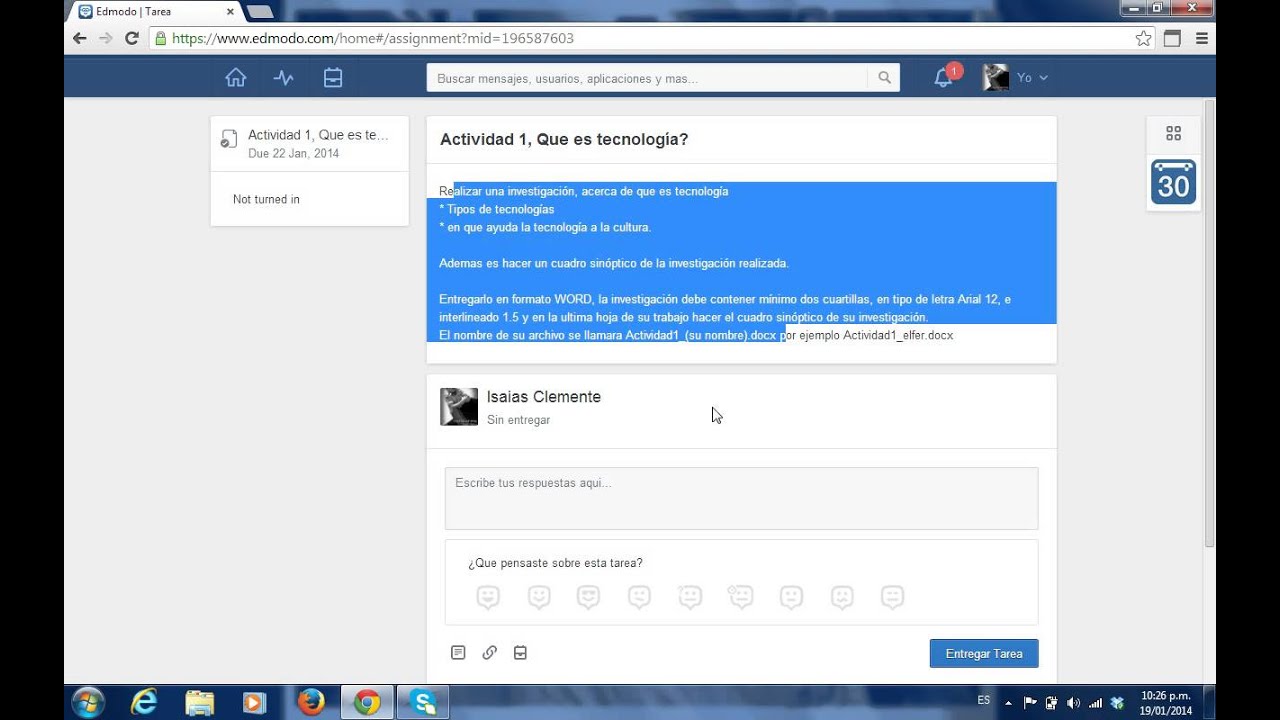1280x720 pixels.
Task: Click the user profile avatar in navbar
Action: [995, 77]
